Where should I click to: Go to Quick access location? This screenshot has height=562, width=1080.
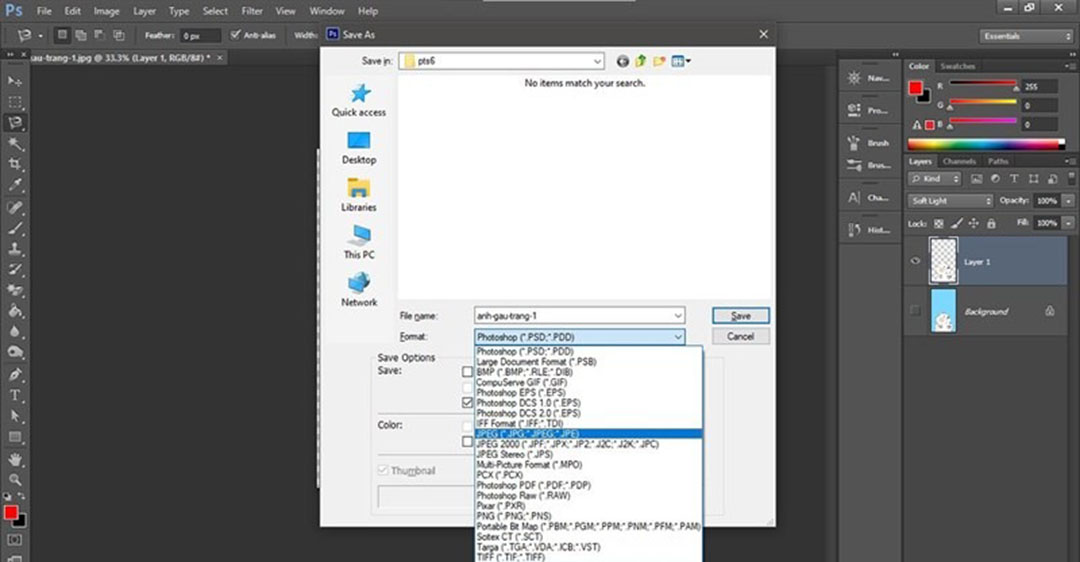[359, 100]
